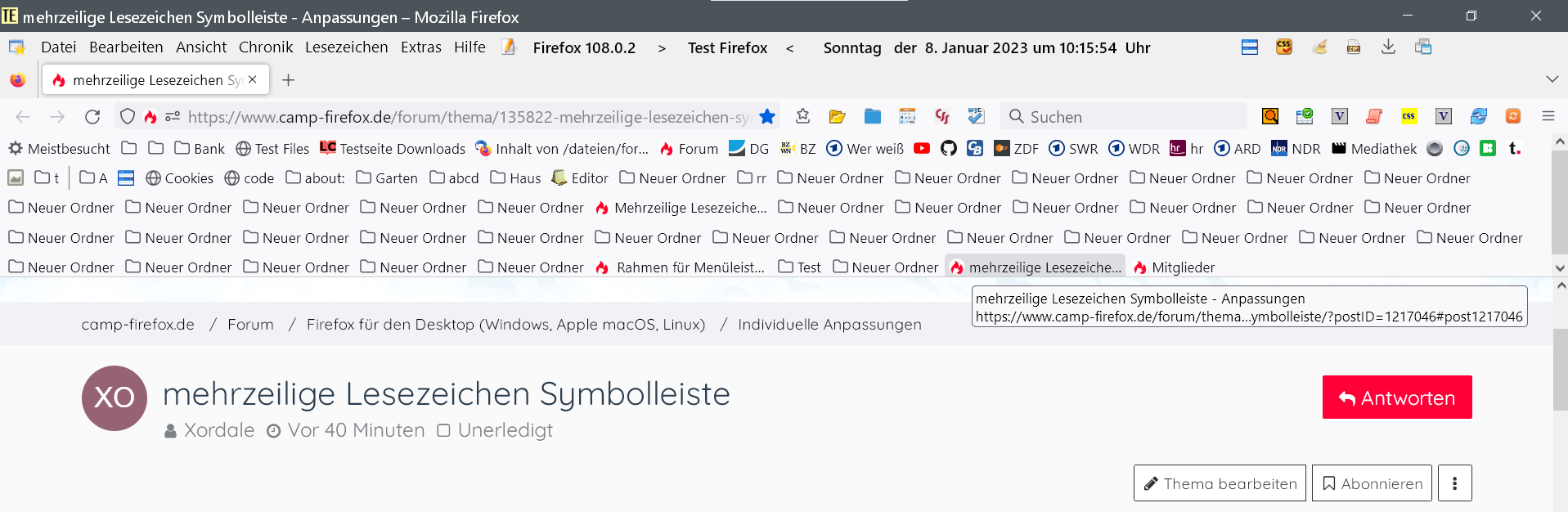The width and height of the screenshot is (1568, 512).
Task: Reload the current page
Action: 92,117
